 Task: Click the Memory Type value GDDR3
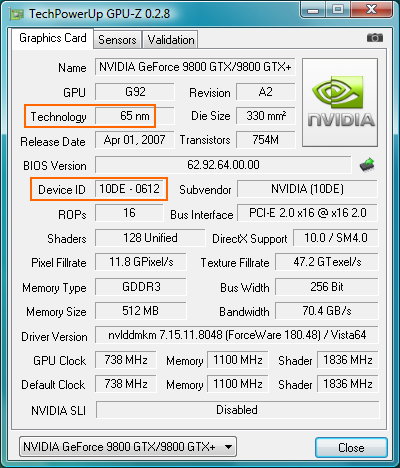pyautogui.click(x=141, y=287)
